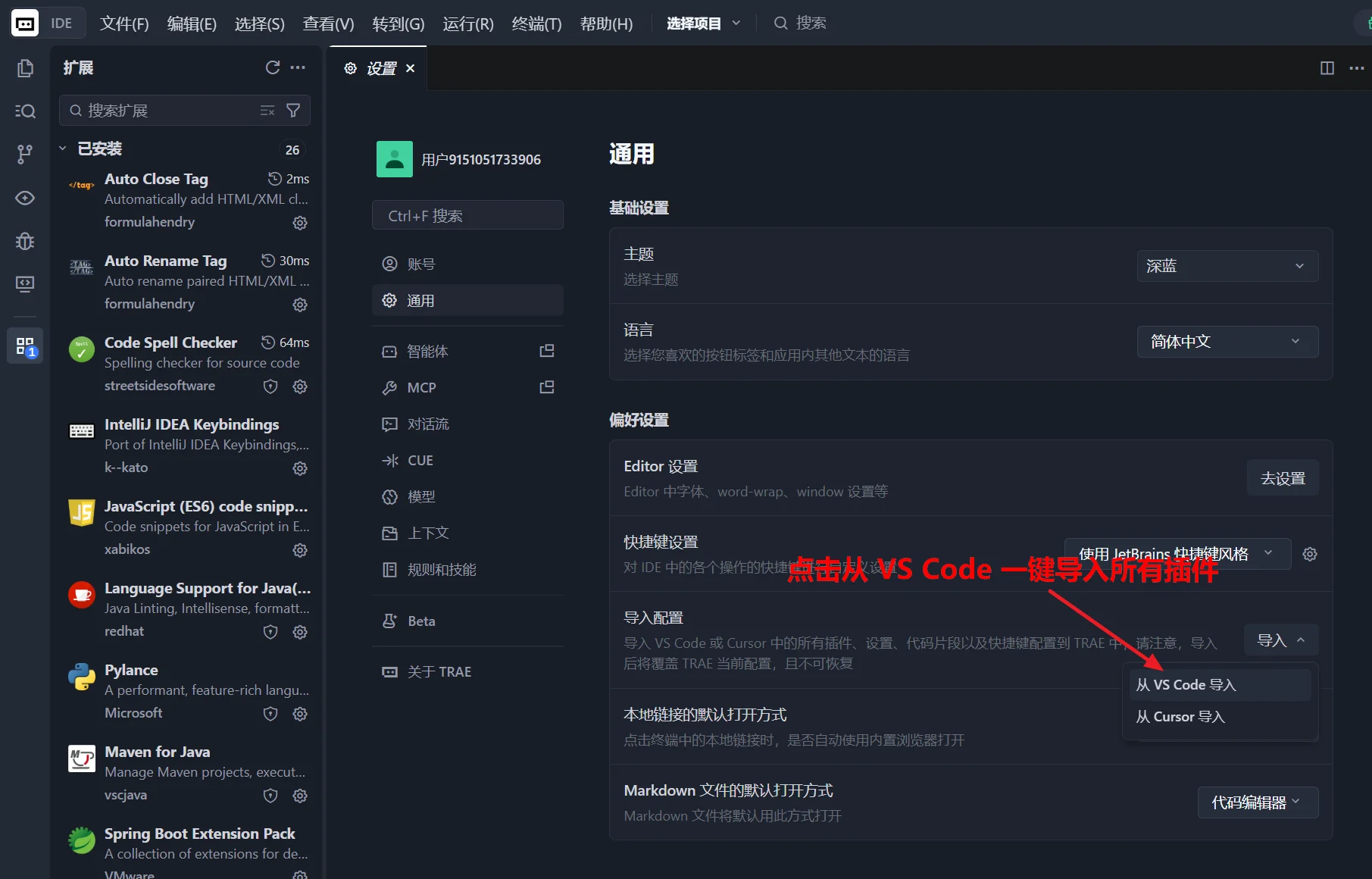Open Beta settings section

(x=467, y=621)
